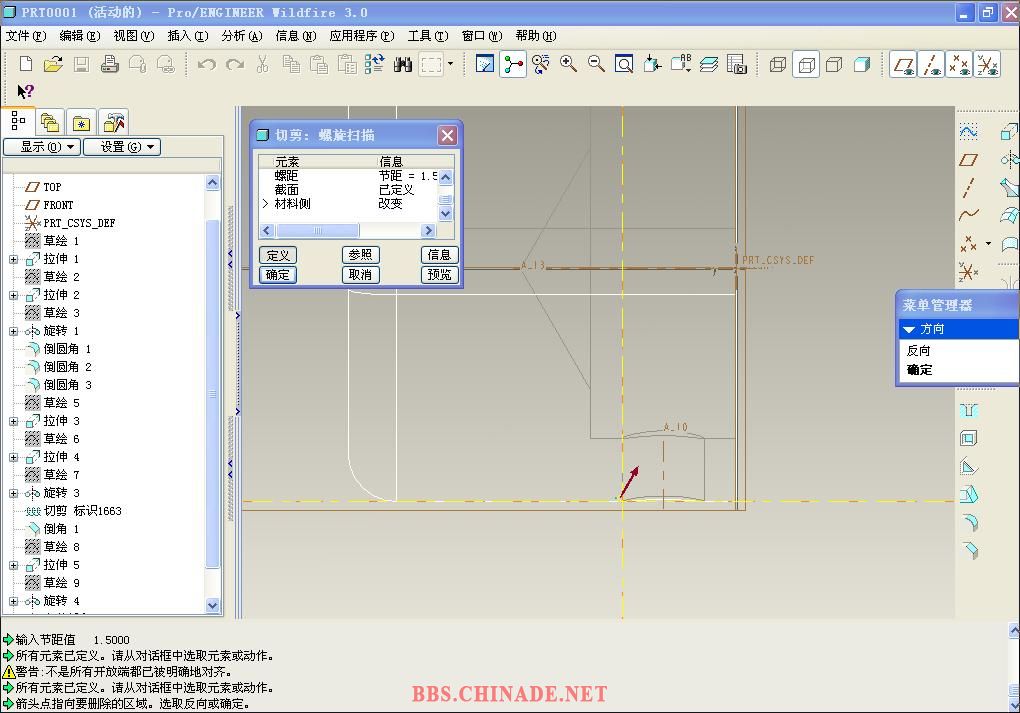Toggle datum axes visibility
1020x713 pixels.
tap(932, 64)
